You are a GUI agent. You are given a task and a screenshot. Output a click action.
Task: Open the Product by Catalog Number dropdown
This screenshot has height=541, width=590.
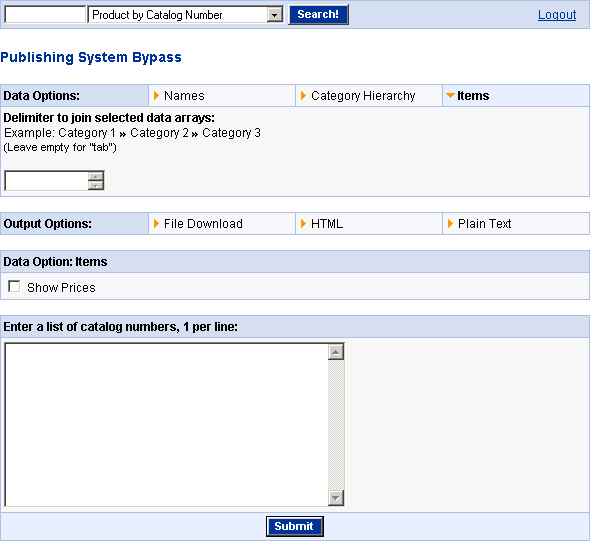275,15
